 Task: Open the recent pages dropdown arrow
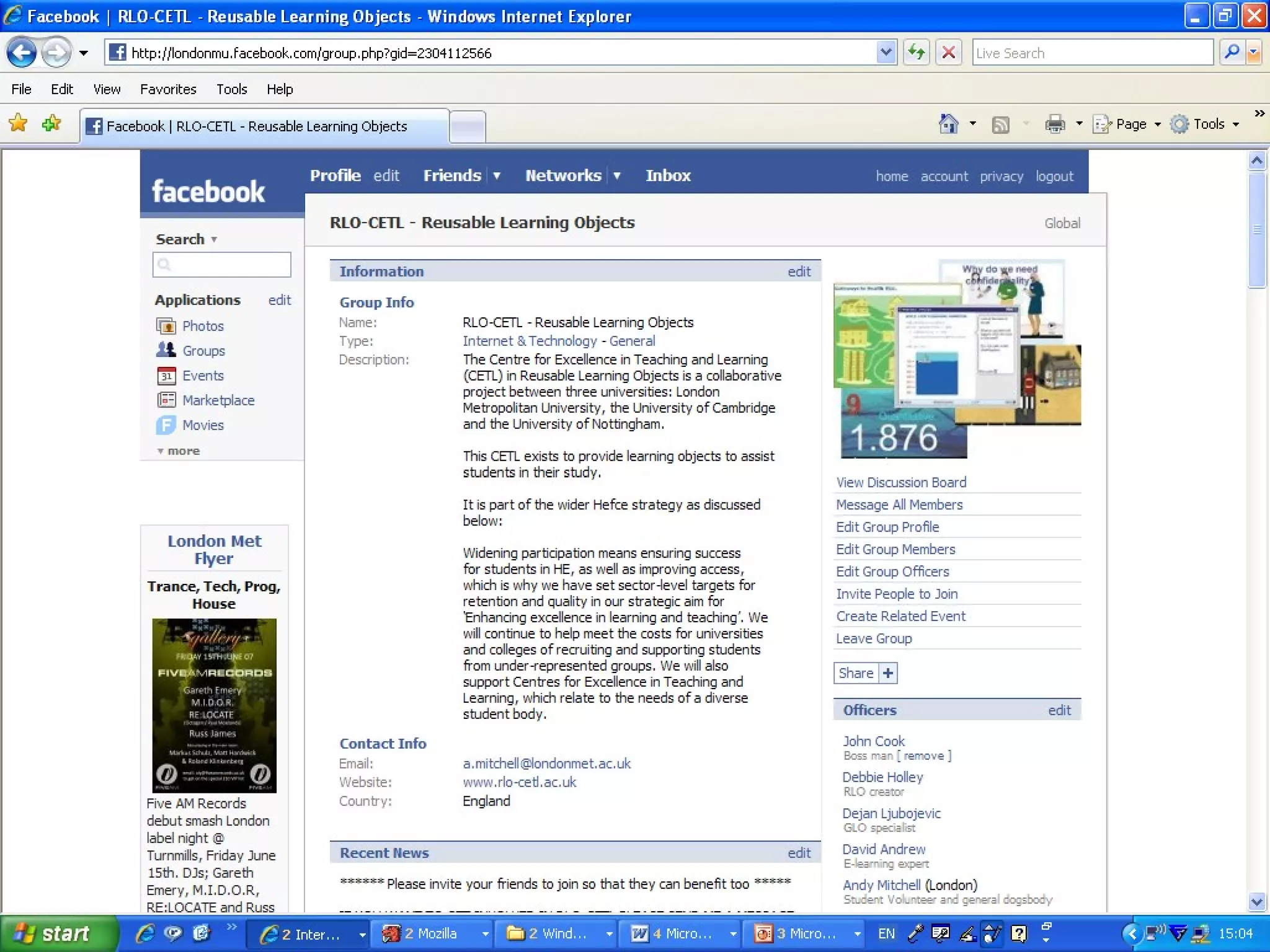[x=83, y=53]
